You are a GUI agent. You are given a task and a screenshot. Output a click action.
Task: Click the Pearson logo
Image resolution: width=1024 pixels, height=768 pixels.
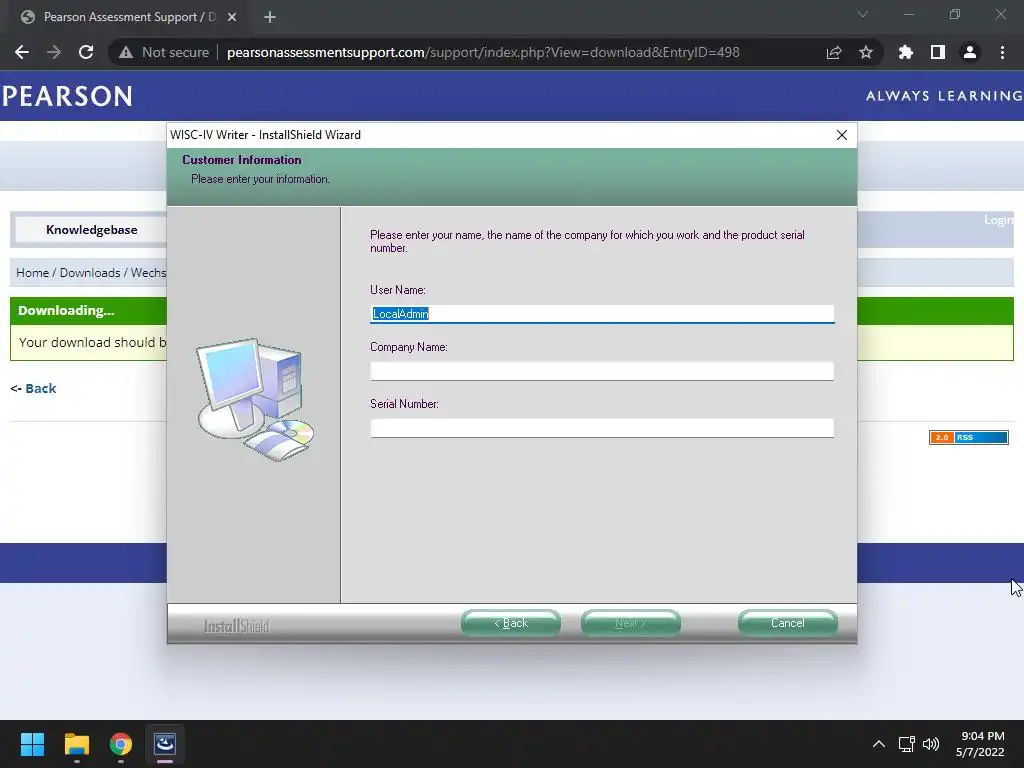[67, 97]
